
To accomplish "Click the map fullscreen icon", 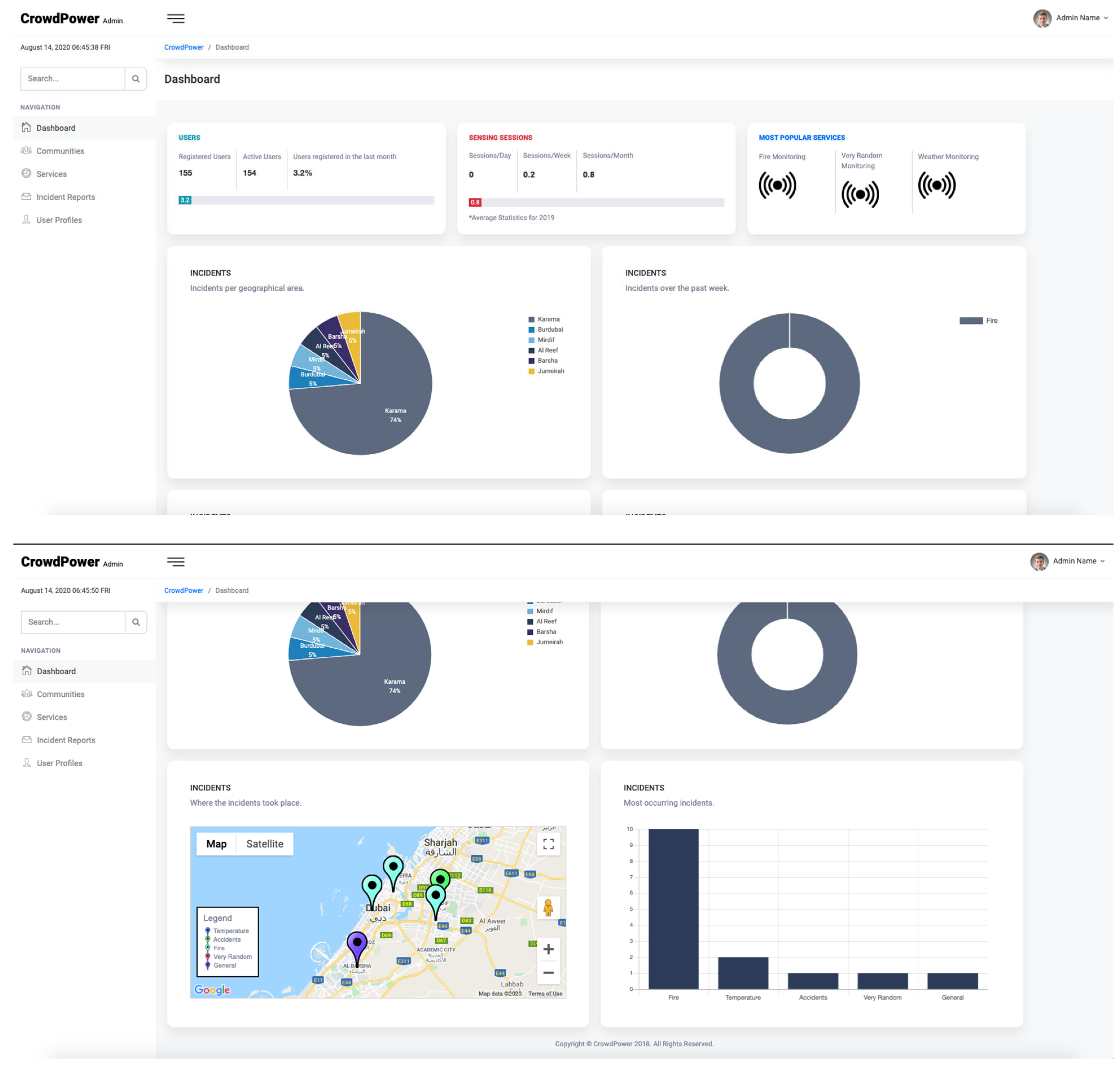I will coord(548,843).
